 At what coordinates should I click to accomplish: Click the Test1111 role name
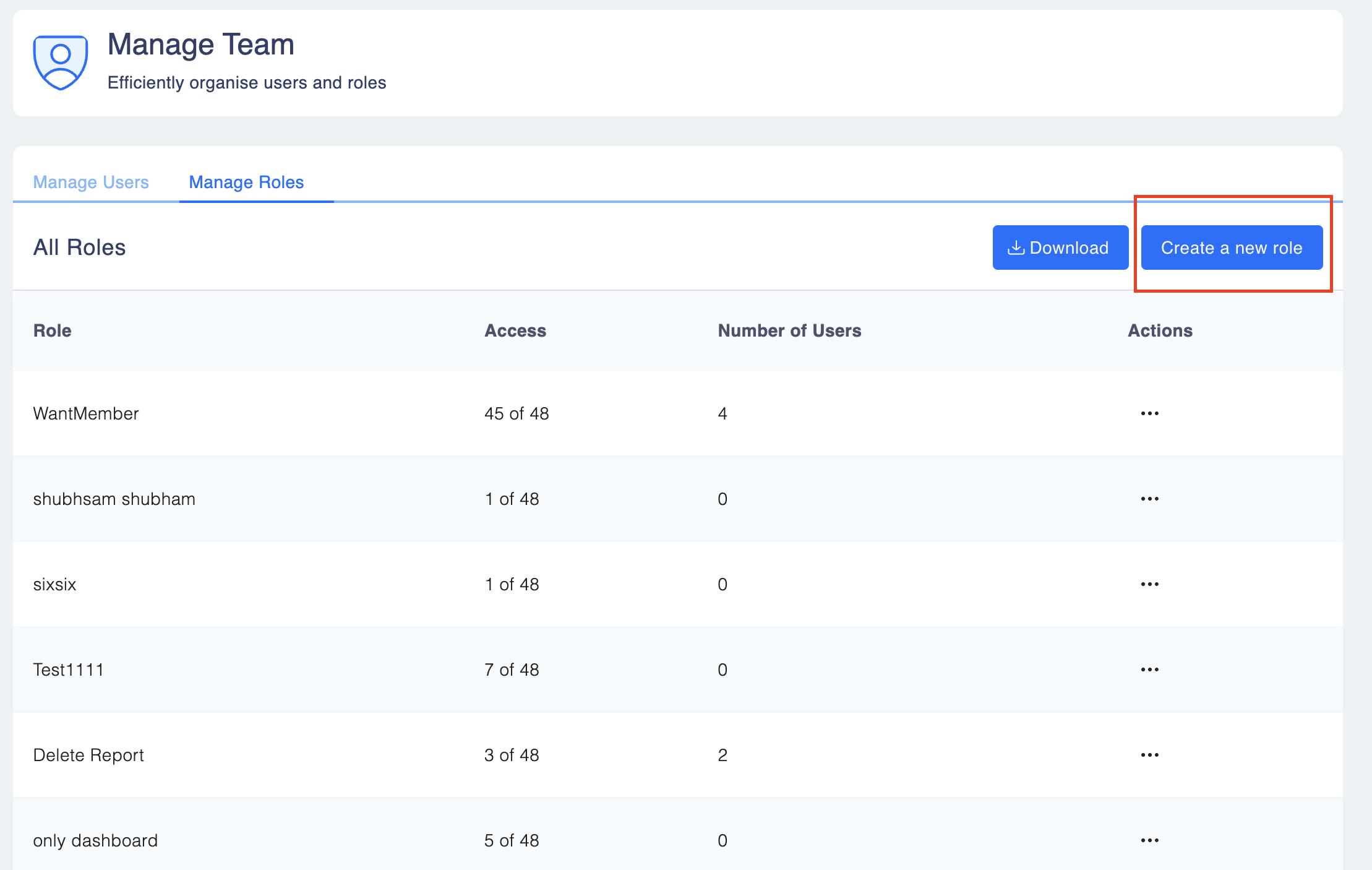point(69,670)
